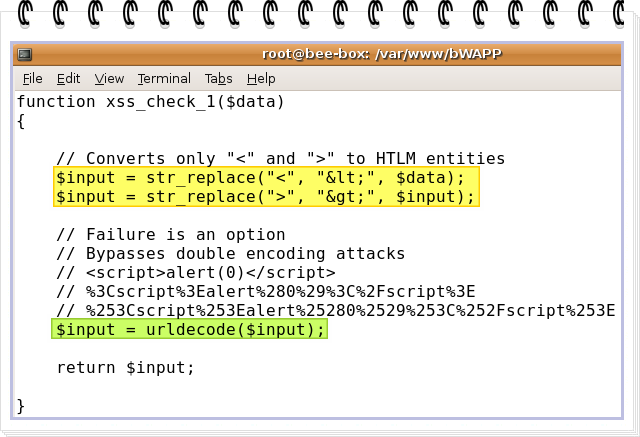Click the urldecode($input) line

190,329
